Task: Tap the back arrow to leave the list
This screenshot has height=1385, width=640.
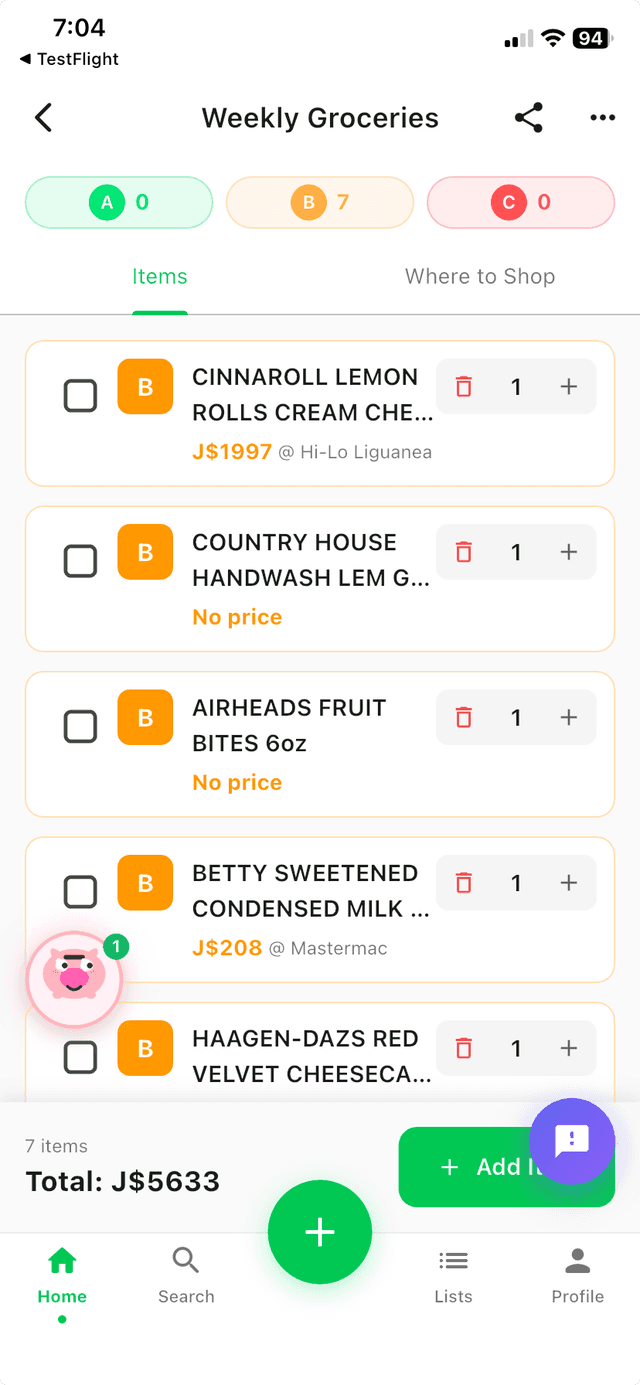Action: click(43, 117)
